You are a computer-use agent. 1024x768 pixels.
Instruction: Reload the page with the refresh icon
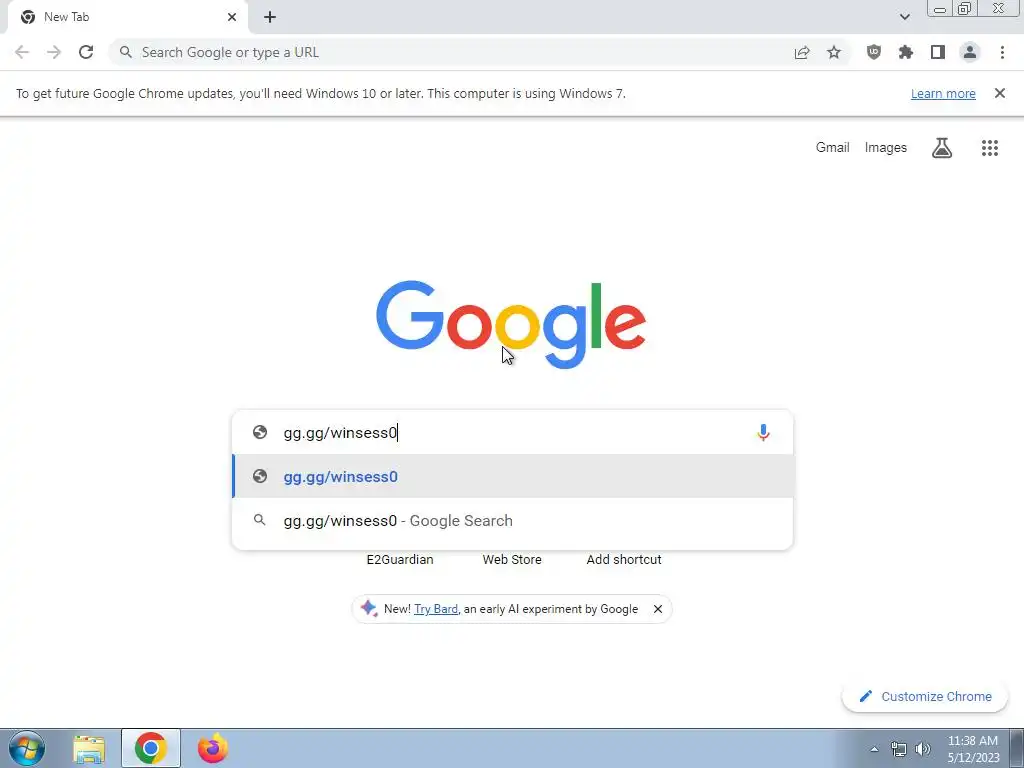coord(86,52)
